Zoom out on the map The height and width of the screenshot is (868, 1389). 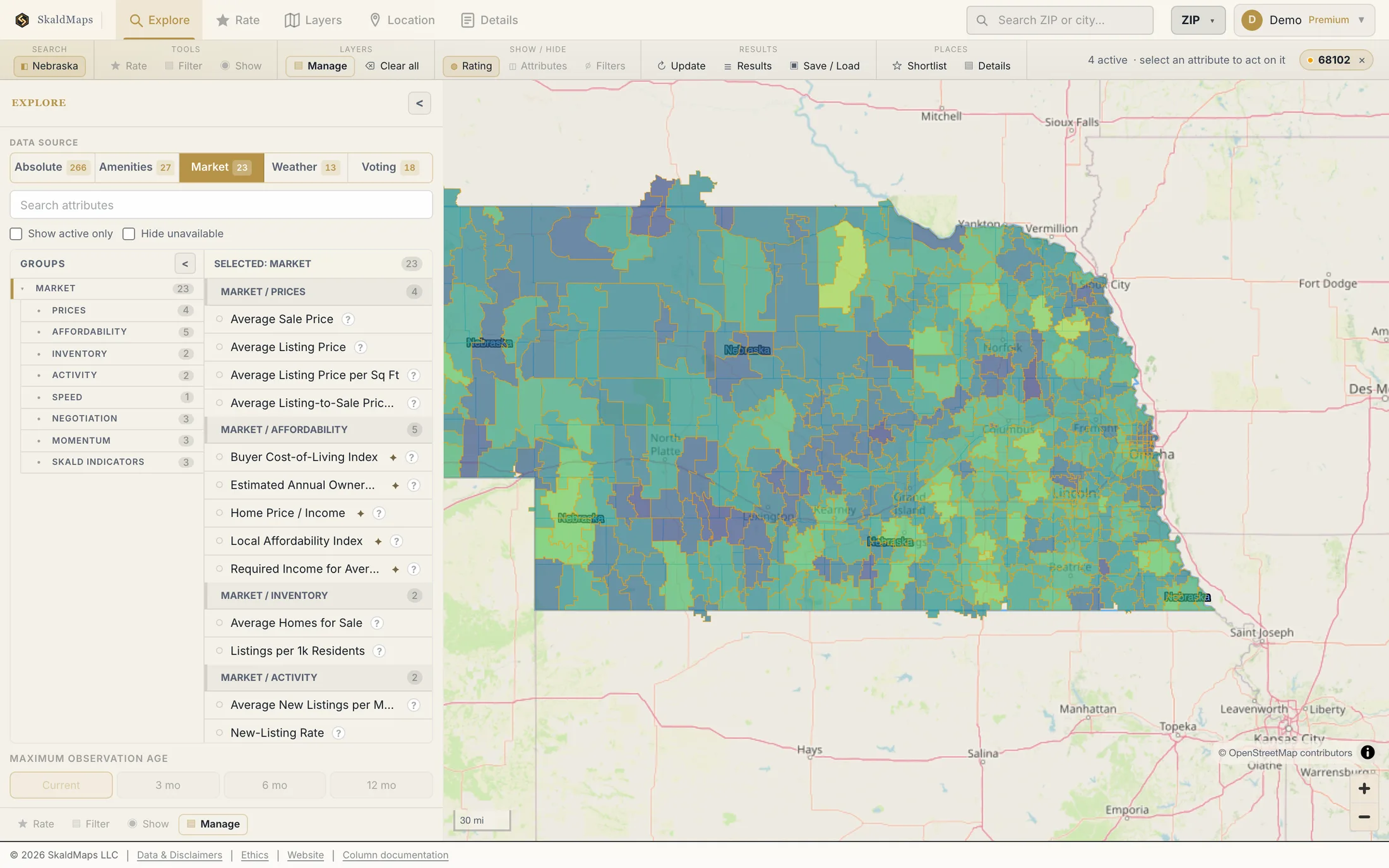(x=1364, y=817)
